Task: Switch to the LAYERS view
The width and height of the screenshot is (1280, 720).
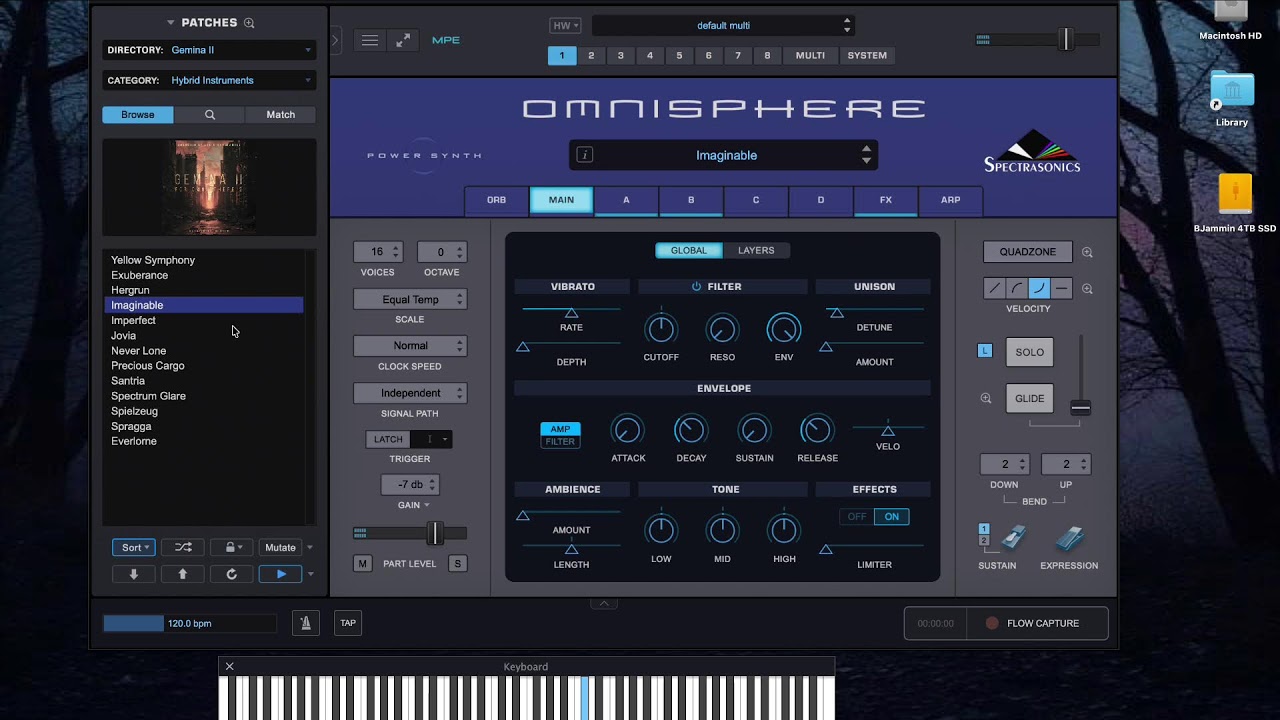Action: 756,251
